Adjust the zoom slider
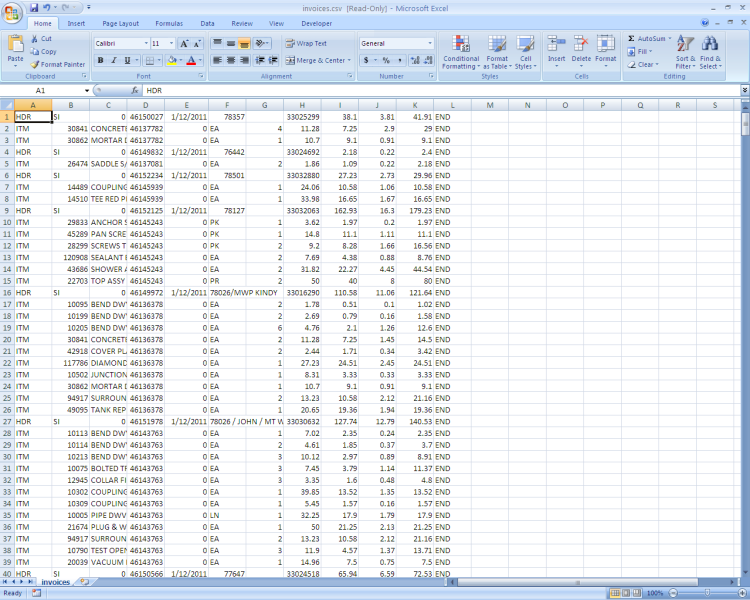This screenshot has width=750, height=600. (707, 593)
